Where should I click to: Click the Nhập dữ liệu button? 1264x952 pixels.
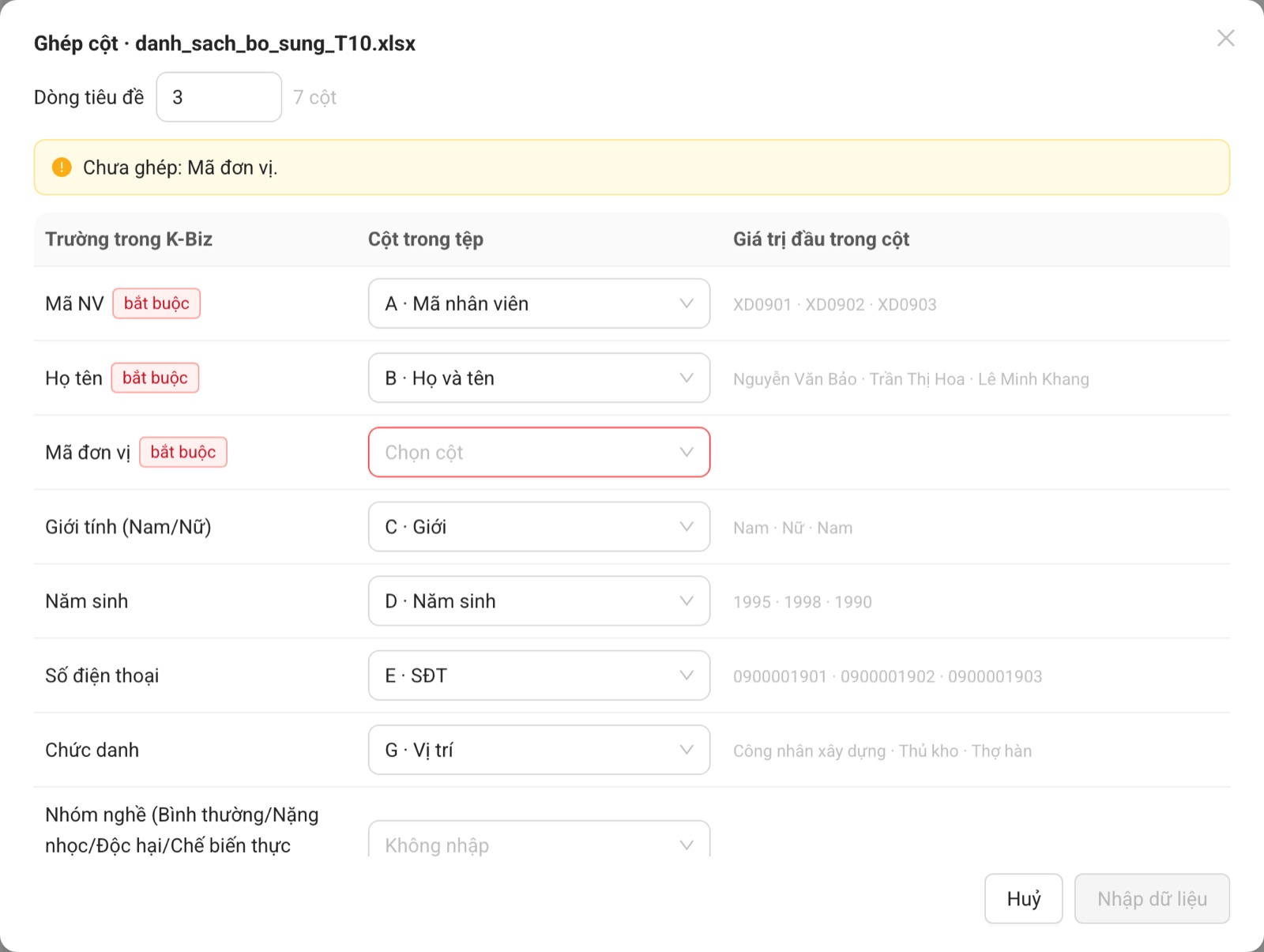[1152, 898]
